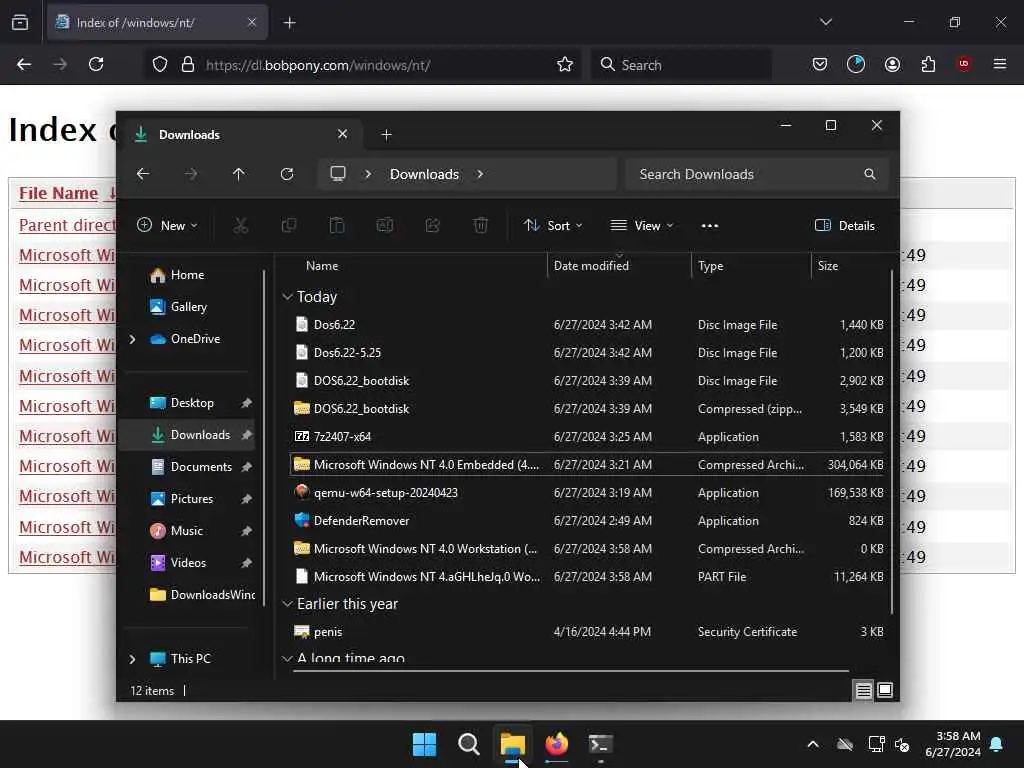Open the See more three-dots menu

pyautogui.click(x=710, y=226)
